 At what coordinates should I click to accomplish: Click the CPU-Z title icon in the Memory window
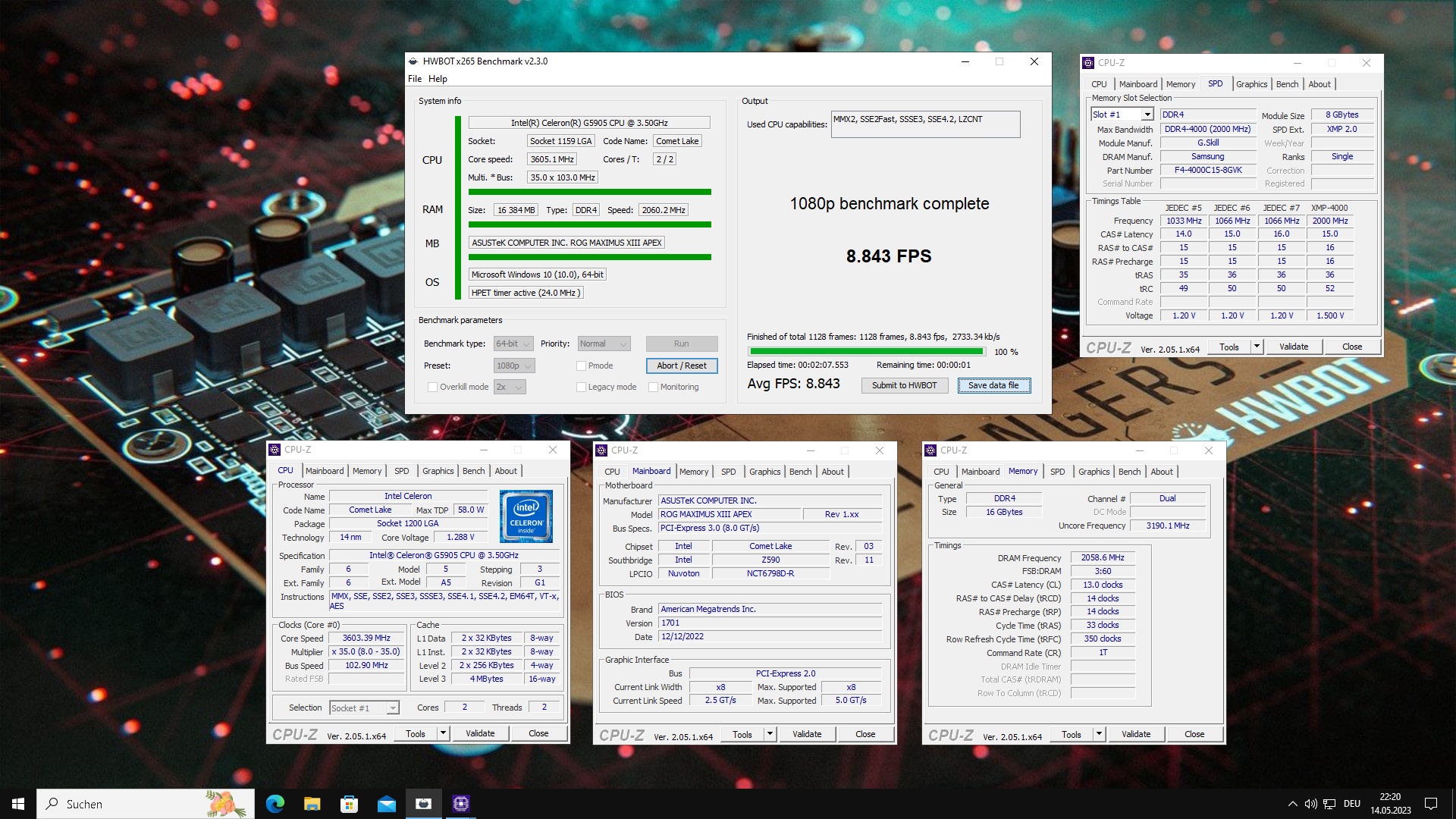pyautogui.click(x=930, y=450)
